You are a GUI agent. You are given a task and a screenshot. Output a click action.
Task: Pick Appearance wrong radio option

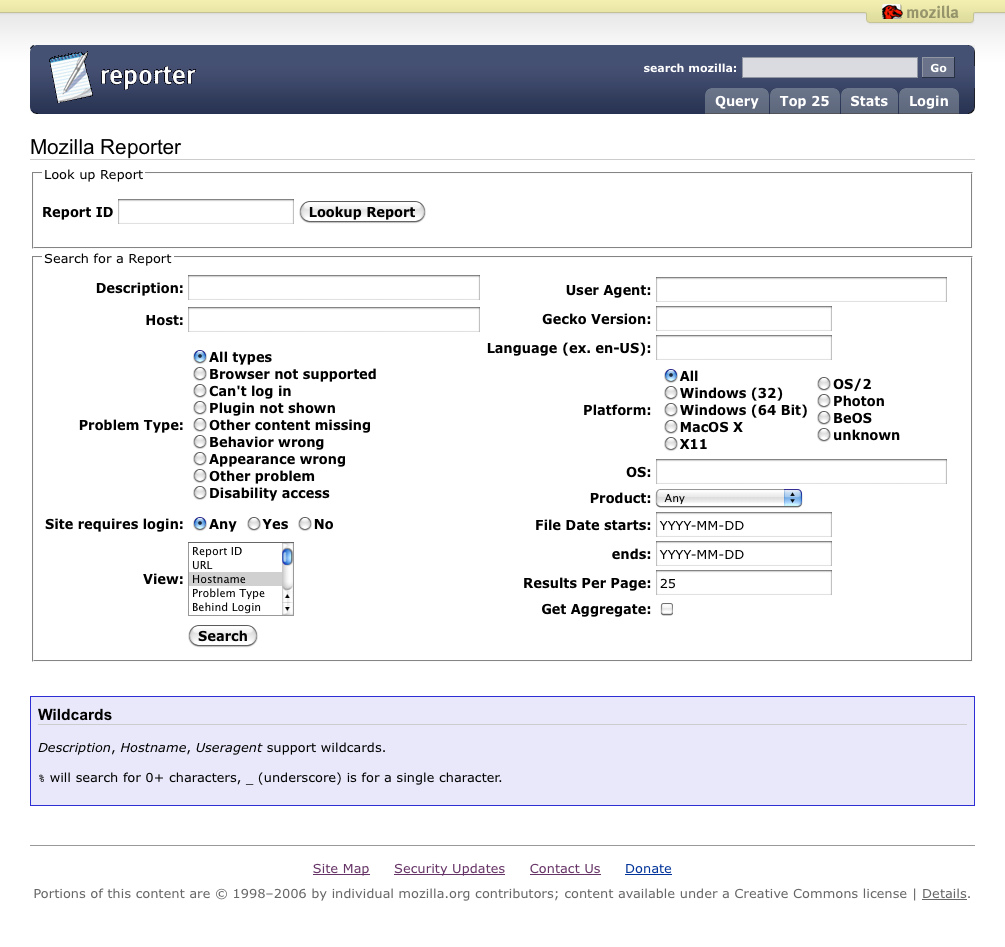pyautogui.click(x=200, y=459)
